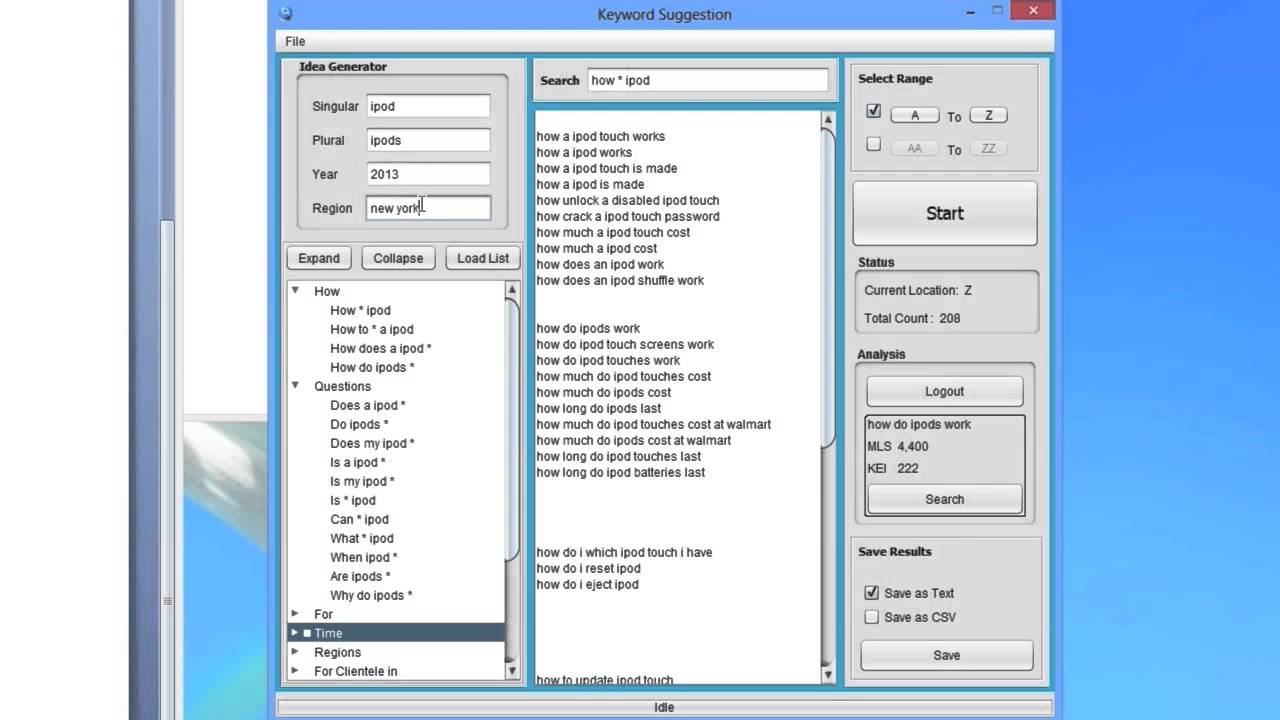Select 'how does an ipod shuffle work' result
This screenshot has height=720, width=1280.
pyautogui.click(x=620, y=280)
